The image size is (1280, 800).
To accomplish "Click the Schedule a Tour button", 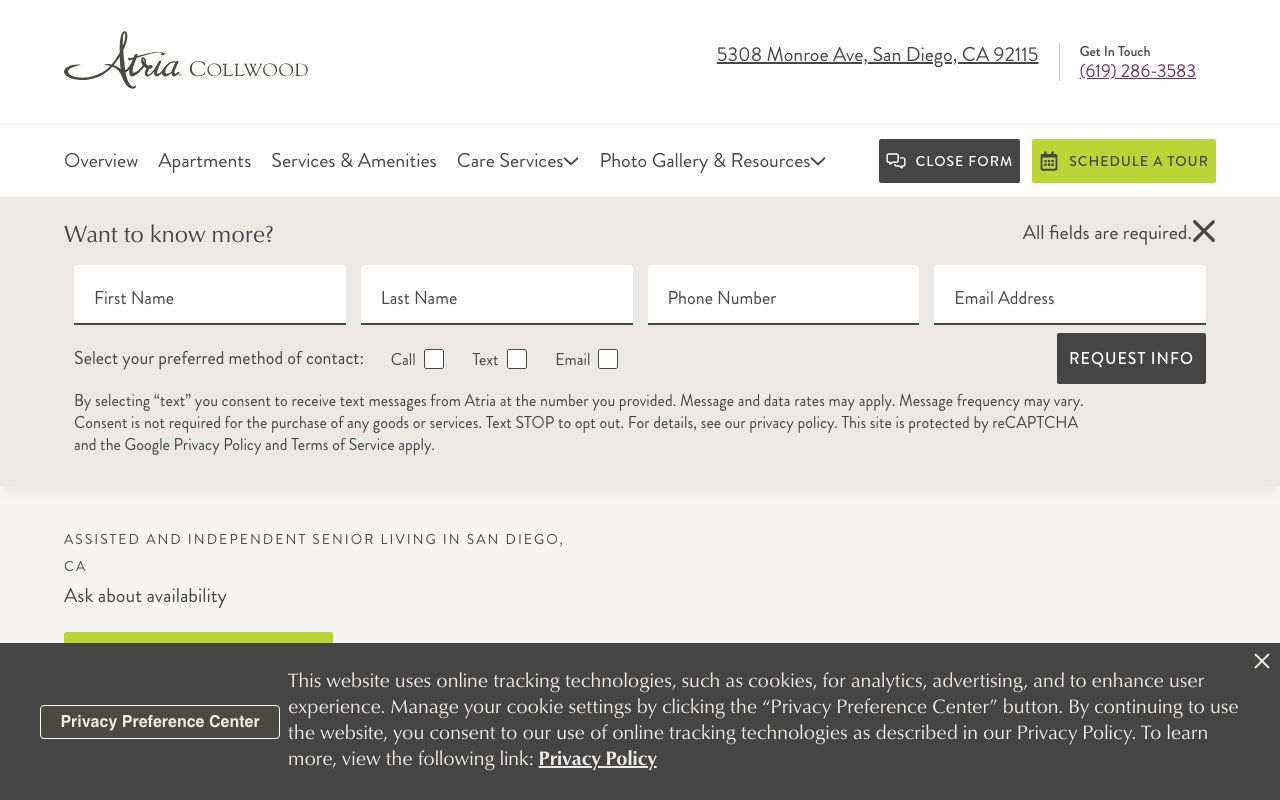I will (1124, 161).
